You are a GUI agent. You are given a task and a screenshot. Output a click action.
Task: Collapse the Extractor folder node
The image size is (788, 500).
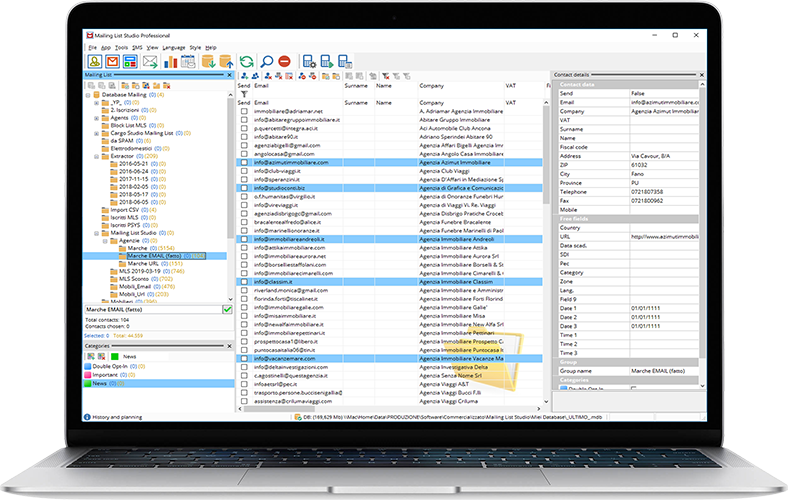coord(96,156)
